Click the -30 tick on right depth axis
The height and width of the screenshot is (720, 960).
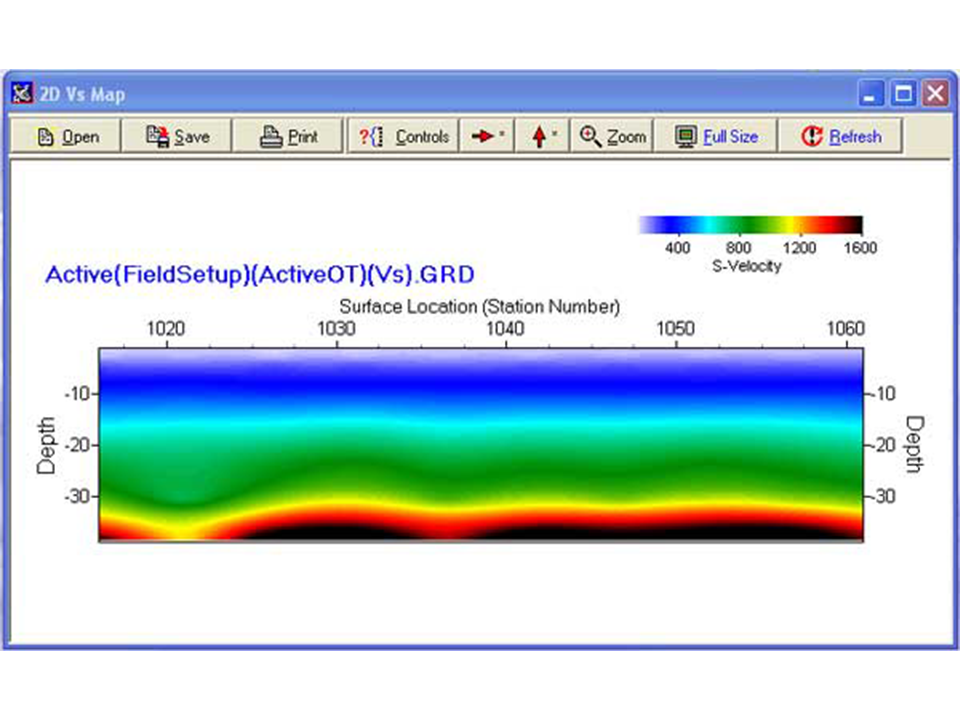(882, 496)
